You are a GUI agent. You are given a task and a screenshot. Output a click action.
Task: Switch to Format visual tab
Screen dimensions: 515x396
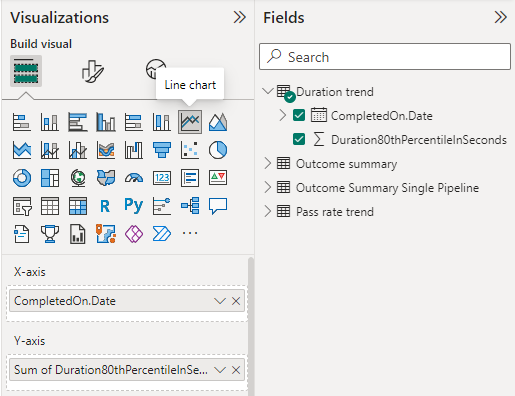point(93,71)
